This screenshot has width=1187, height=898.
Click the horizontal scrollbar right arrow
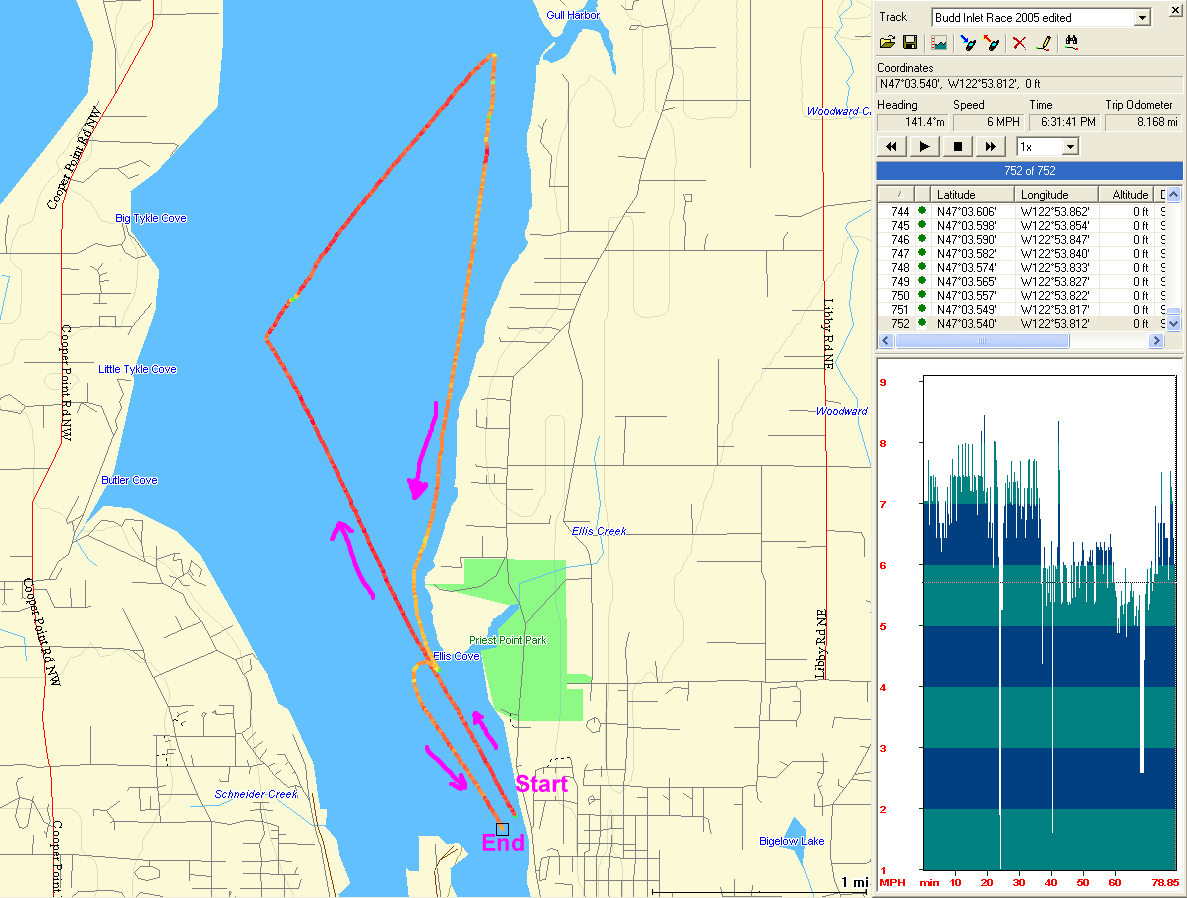coord(1156,341)
